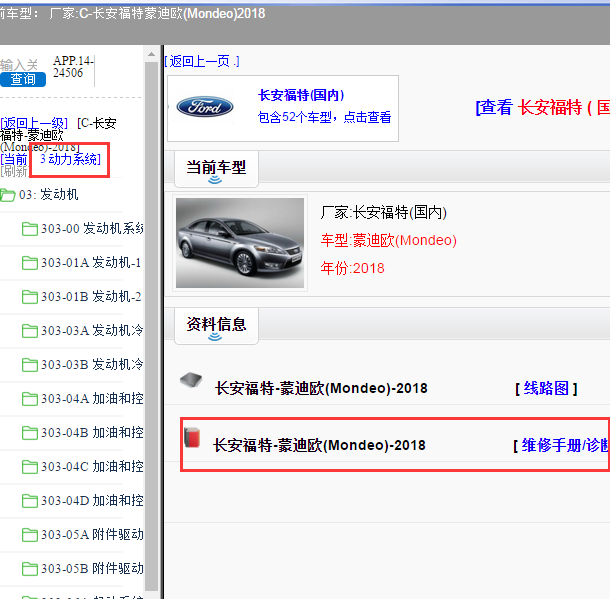Viewport: 610px width, 599px height.
Task: Click the 刷新 refresh link
Action: pos(14,171)
